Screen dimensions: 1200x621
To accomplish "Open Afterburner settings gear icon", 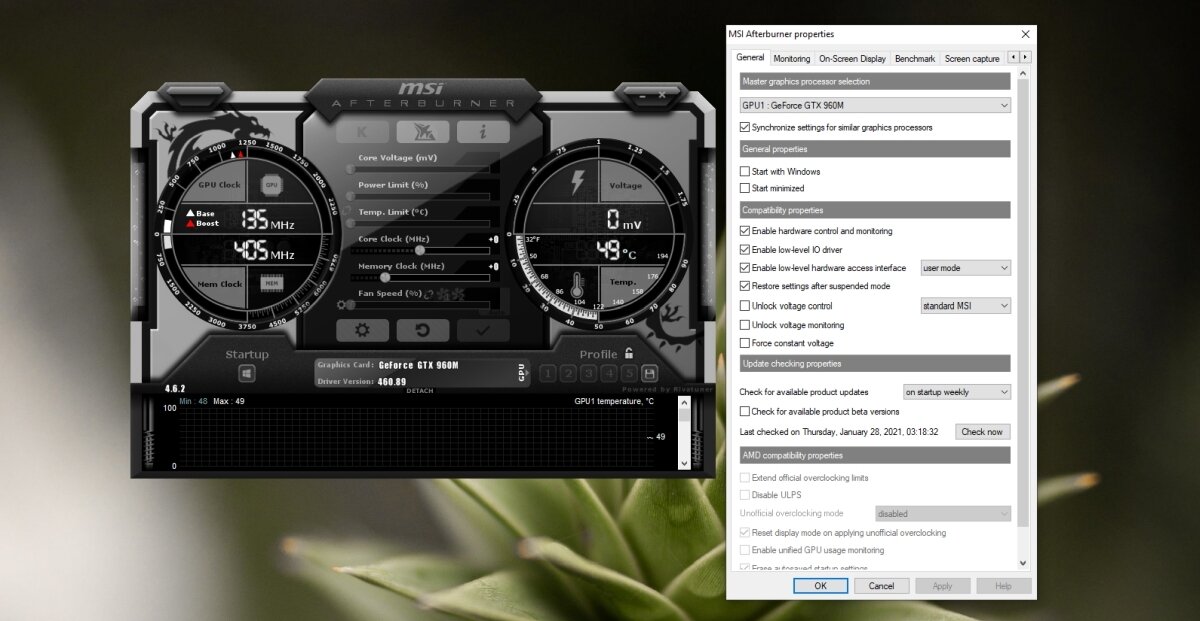I will [x=362, y=331].
